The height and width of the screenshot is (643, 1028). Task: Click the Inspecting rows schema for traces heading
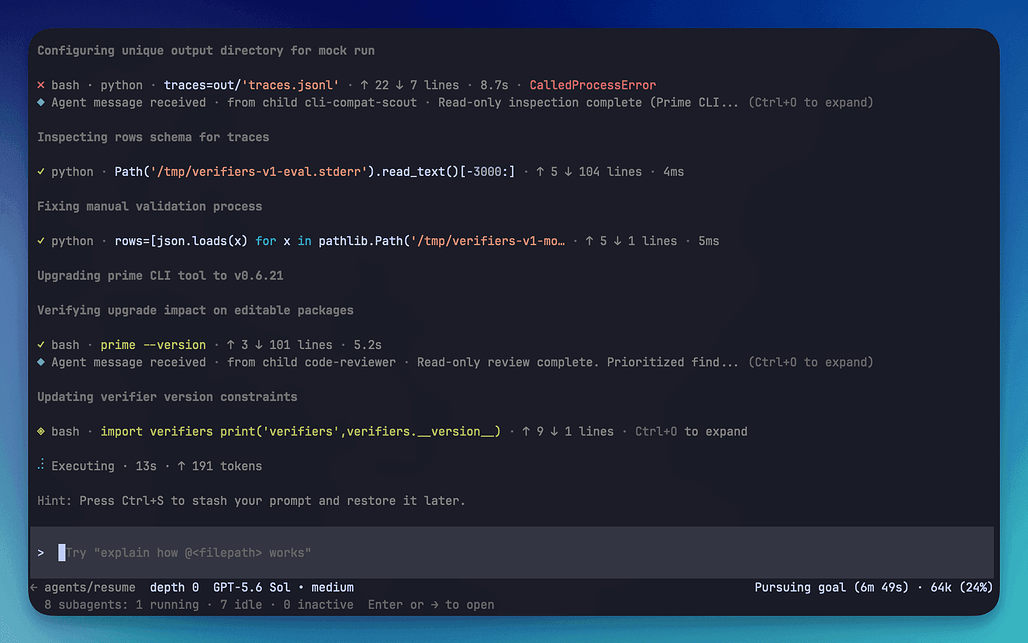click(153, 137)
